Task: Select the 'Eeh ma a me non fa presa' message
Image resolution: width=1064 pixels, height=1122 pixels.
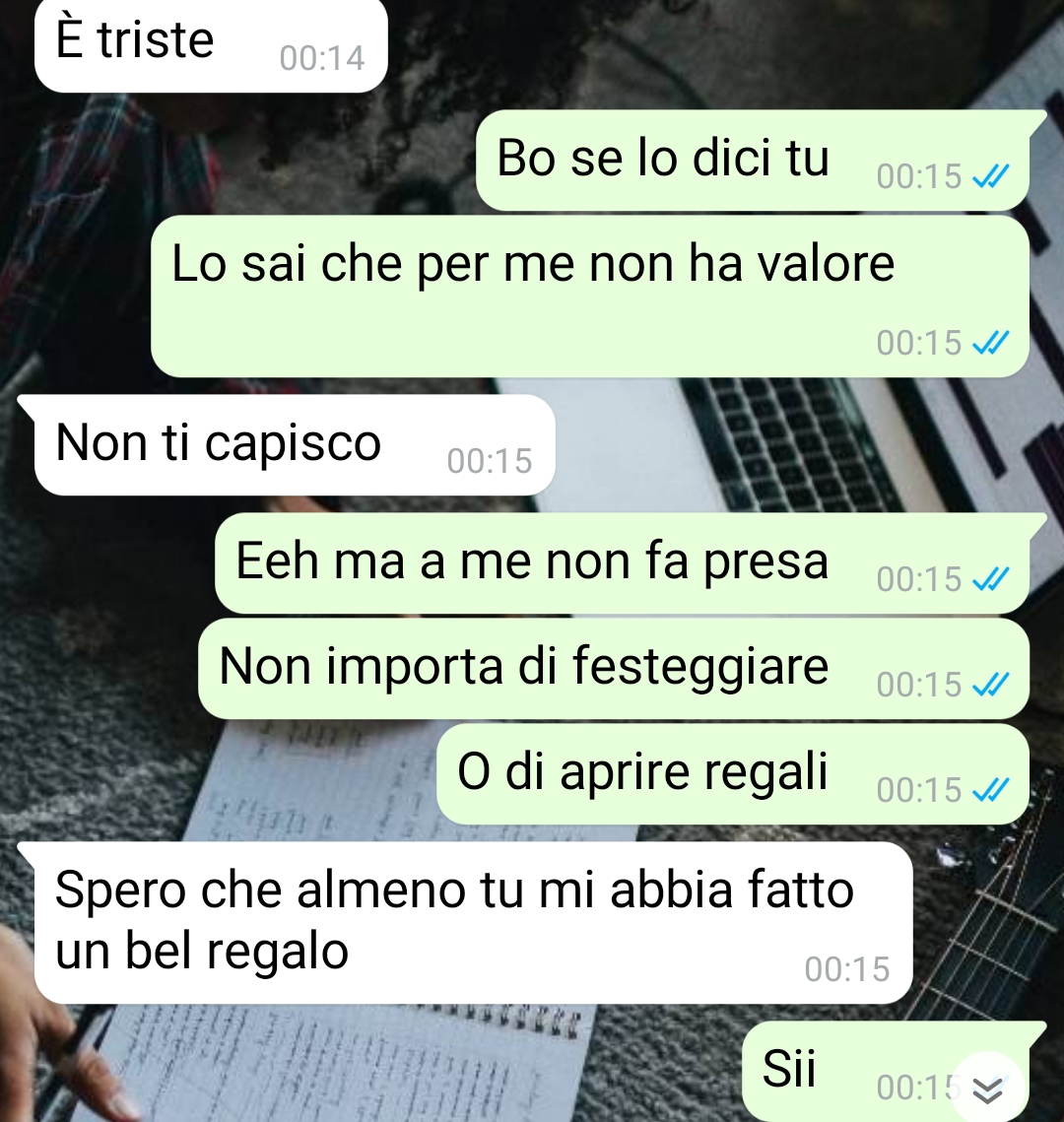Action: coord(623,563)
